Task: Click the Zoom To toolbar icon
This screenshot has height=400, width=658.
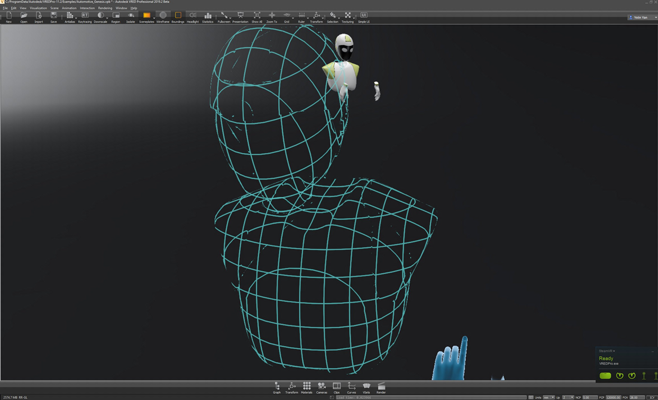Action: coord(272,16)
